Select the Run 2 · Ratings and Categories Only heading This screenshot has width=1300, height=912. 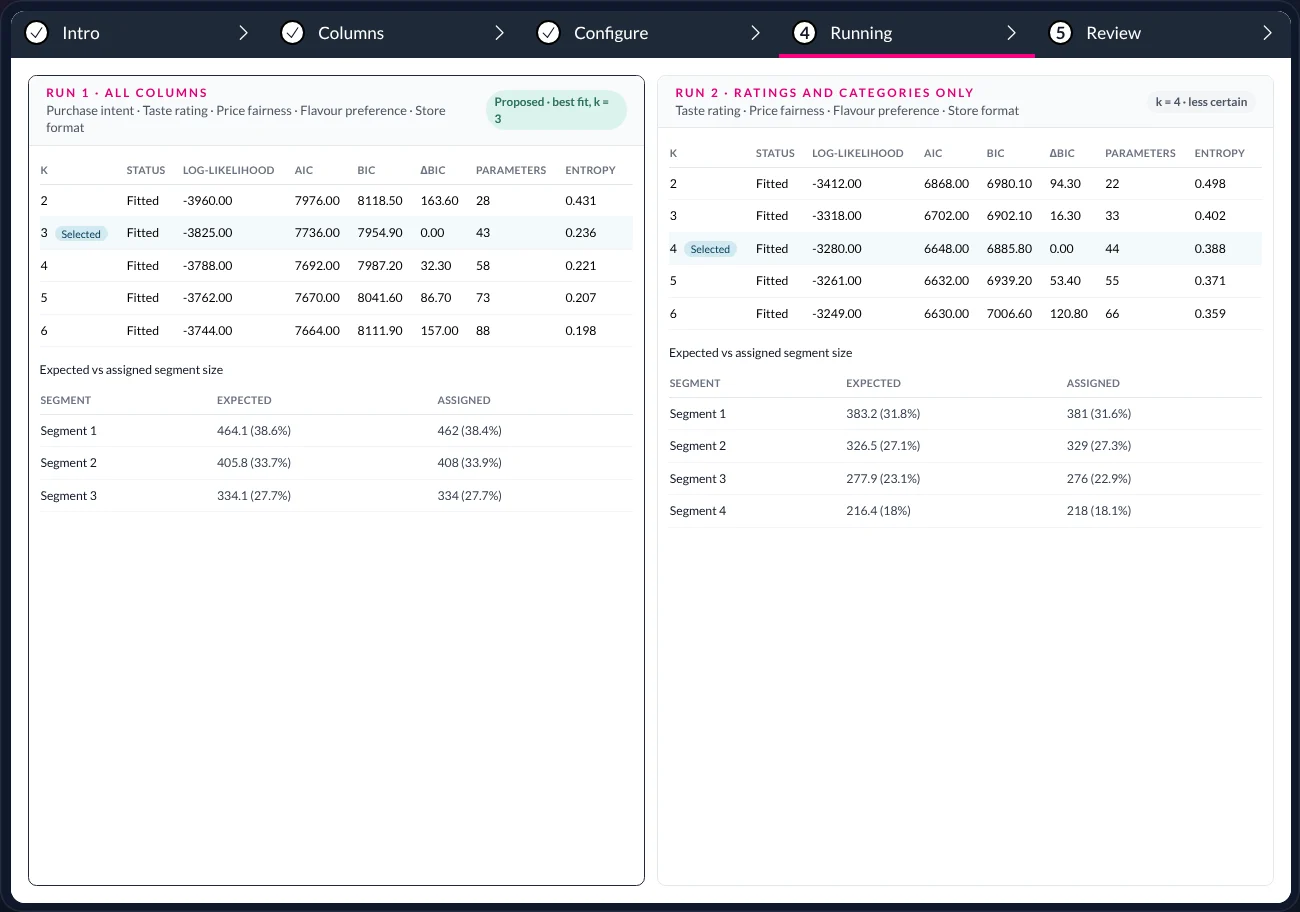pyautogui.click(x=825, y=93)
